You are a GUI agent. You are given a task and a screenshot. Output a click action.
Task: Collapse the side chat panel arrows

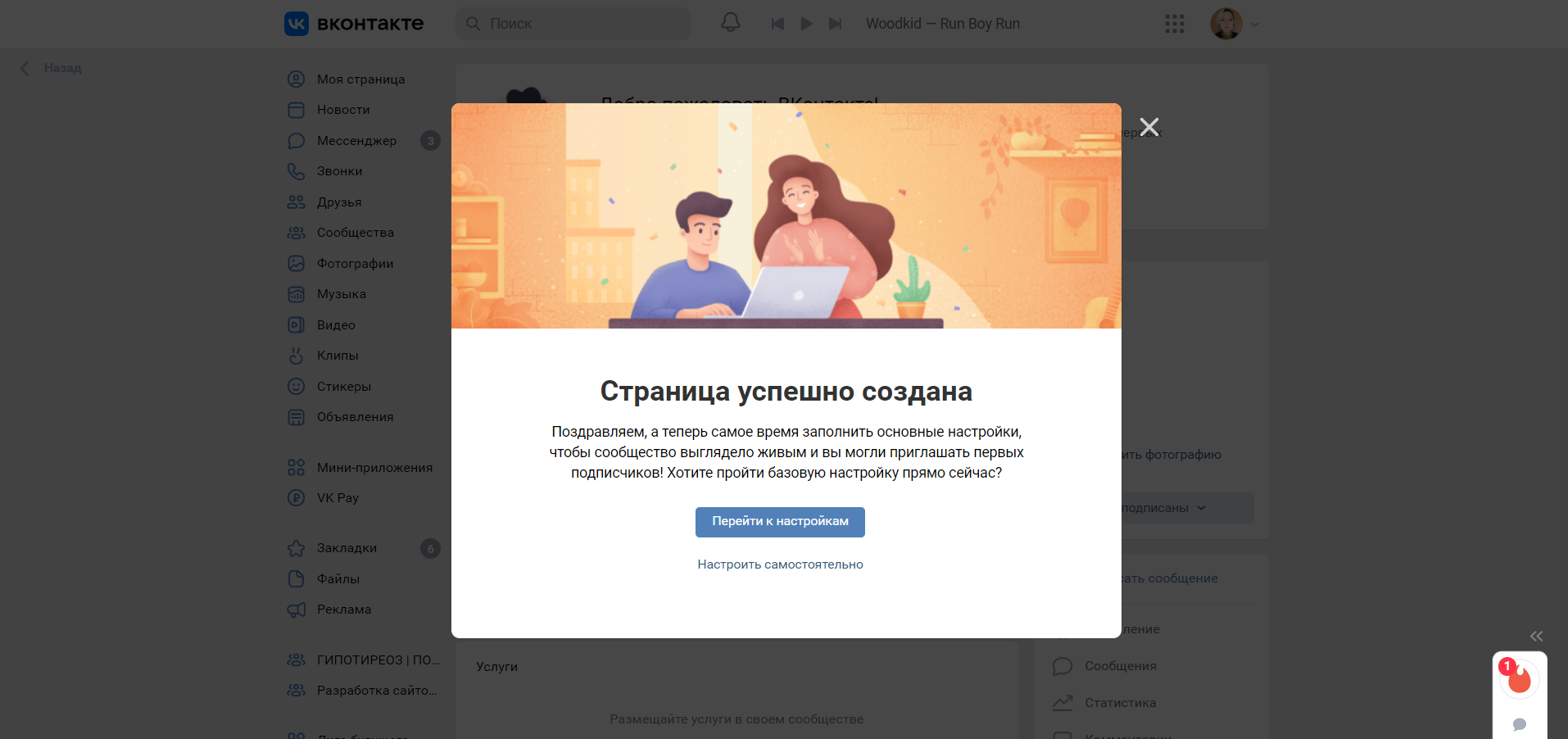(x=1536, y=637)
